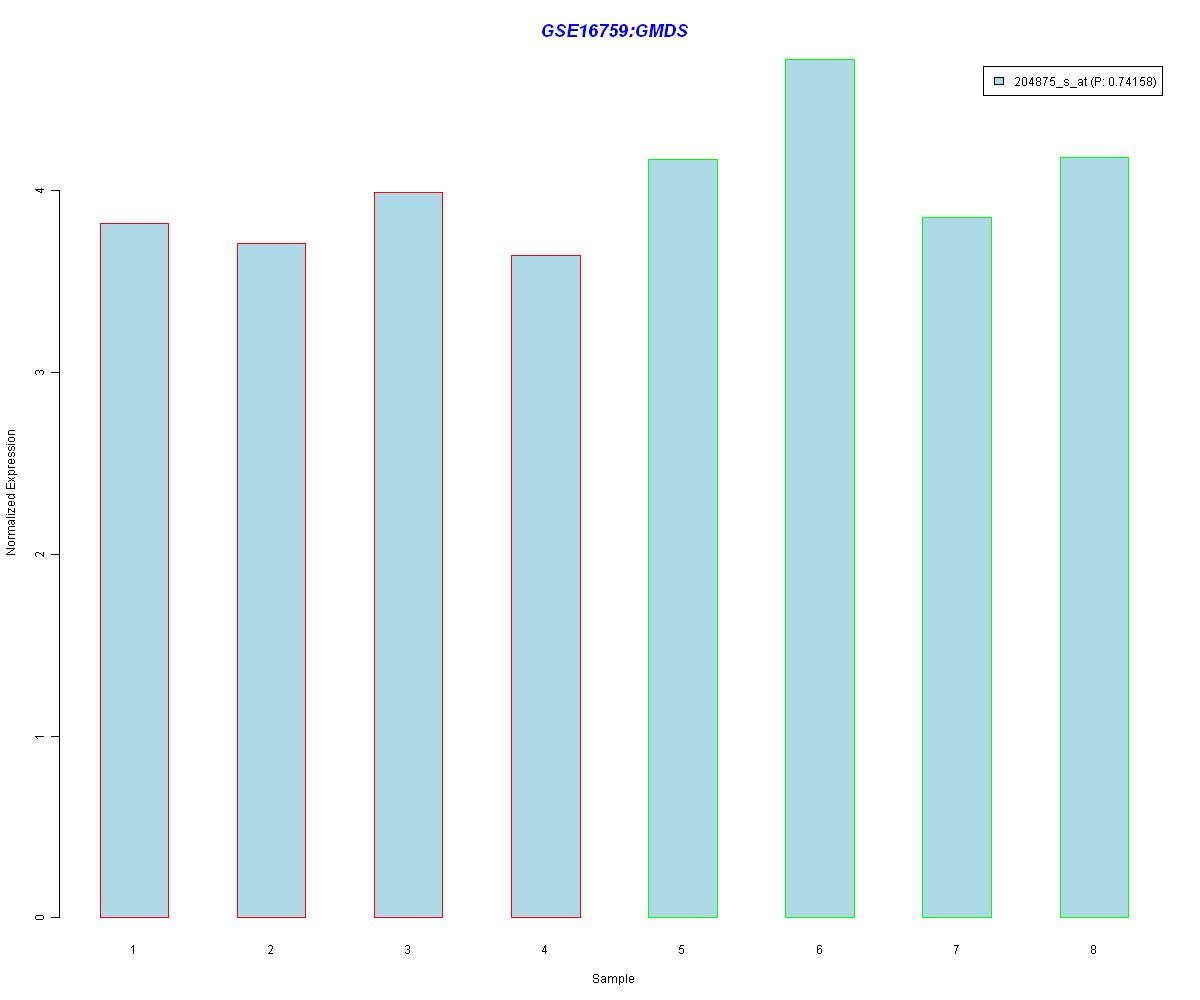Click the Normalized Expression axis title
Viewport: 1200px width, 1000px height.
coord(11,492)
